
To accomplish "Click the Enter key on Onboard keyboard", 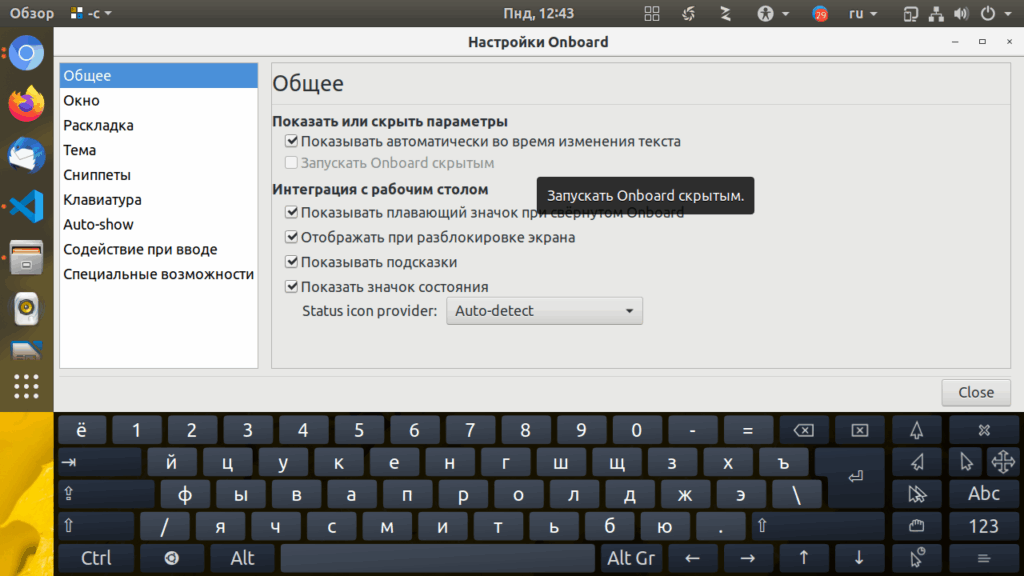I will pyautogui.click(x=856, y=477).
